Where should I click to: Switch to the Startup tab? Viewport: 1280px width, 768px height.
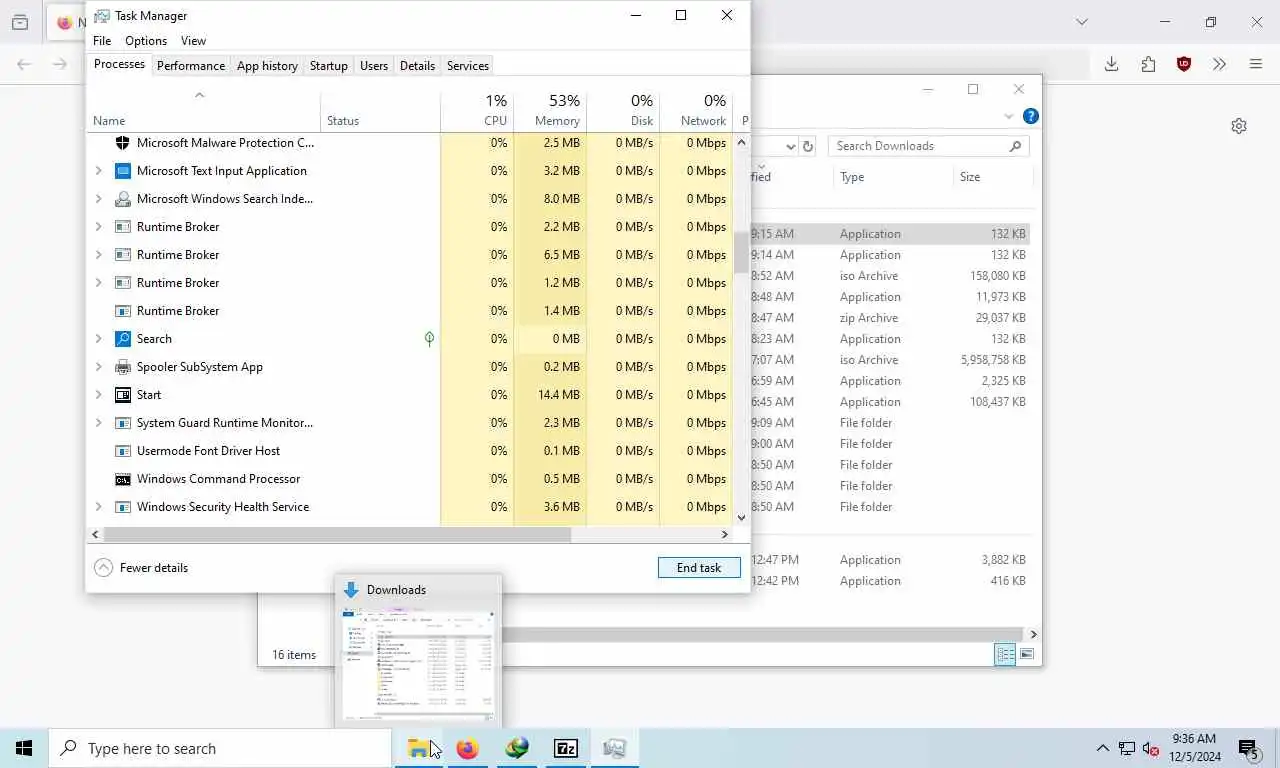pos(328,66)
